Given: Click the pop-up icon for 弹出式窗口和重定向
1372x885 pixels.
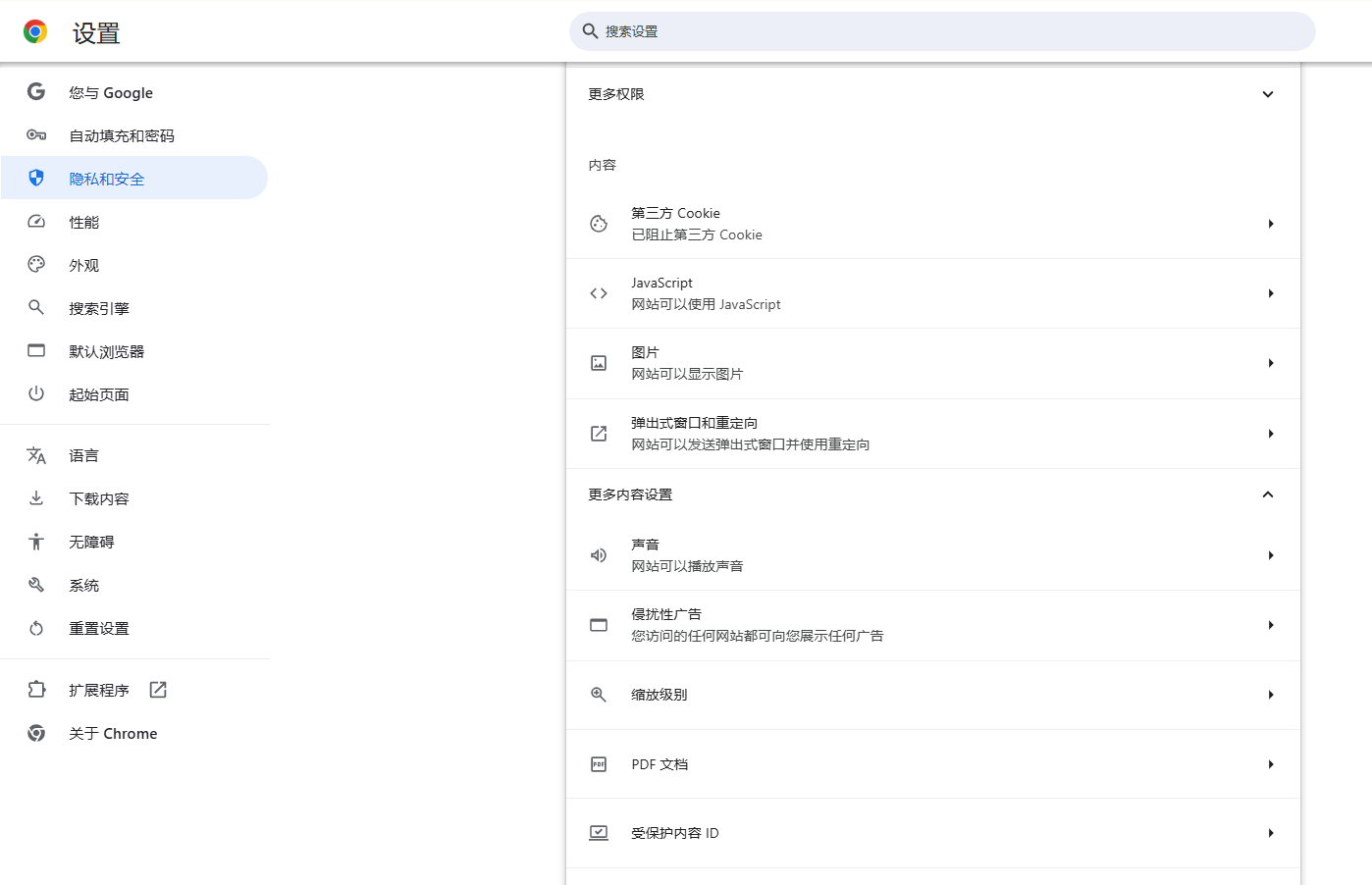Looking at the screenshot, I should [x=599, y=434].
